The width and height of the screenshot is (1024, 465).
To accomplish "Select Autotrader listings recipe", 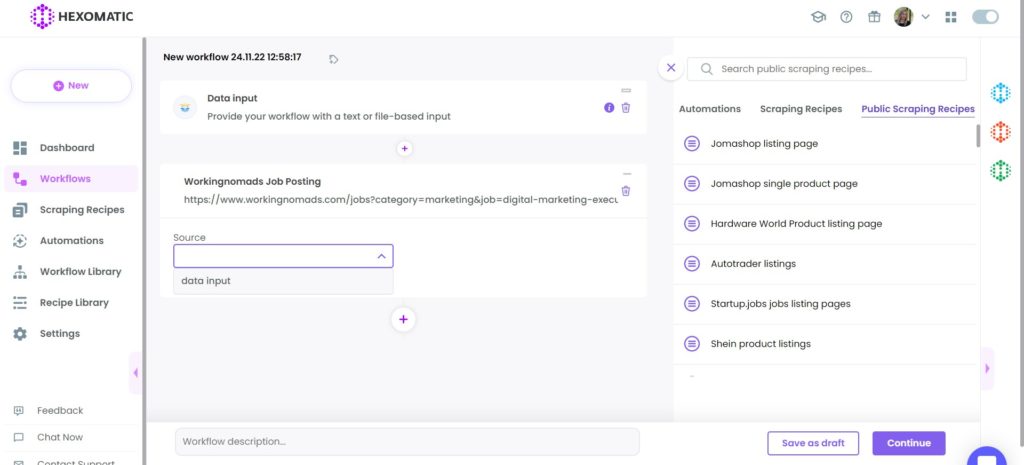I will tap(824, 264).
